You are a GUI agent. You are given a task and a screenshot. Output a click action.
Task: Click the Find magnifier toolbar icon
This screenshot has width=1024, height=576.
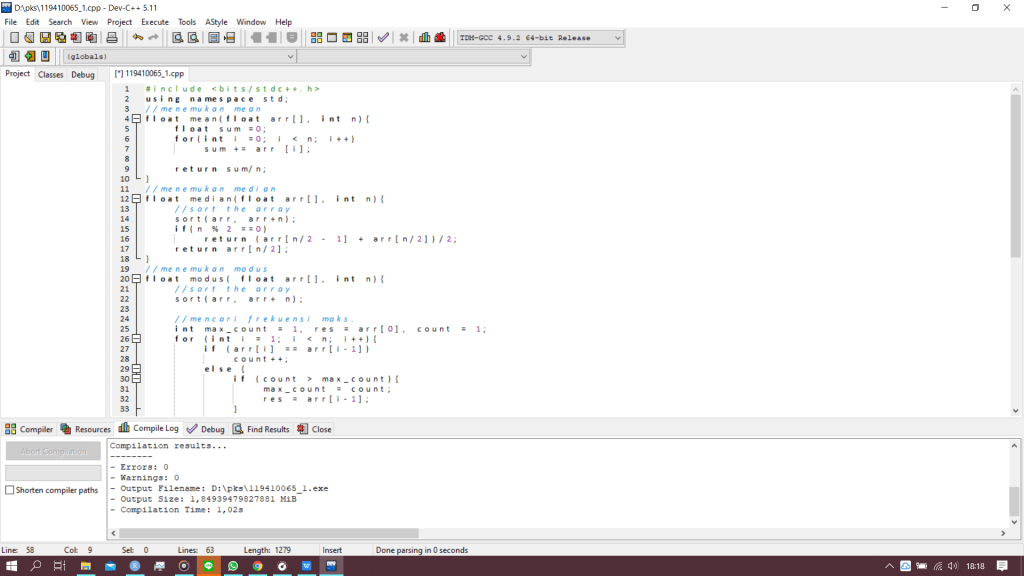[x=177, y=38]
